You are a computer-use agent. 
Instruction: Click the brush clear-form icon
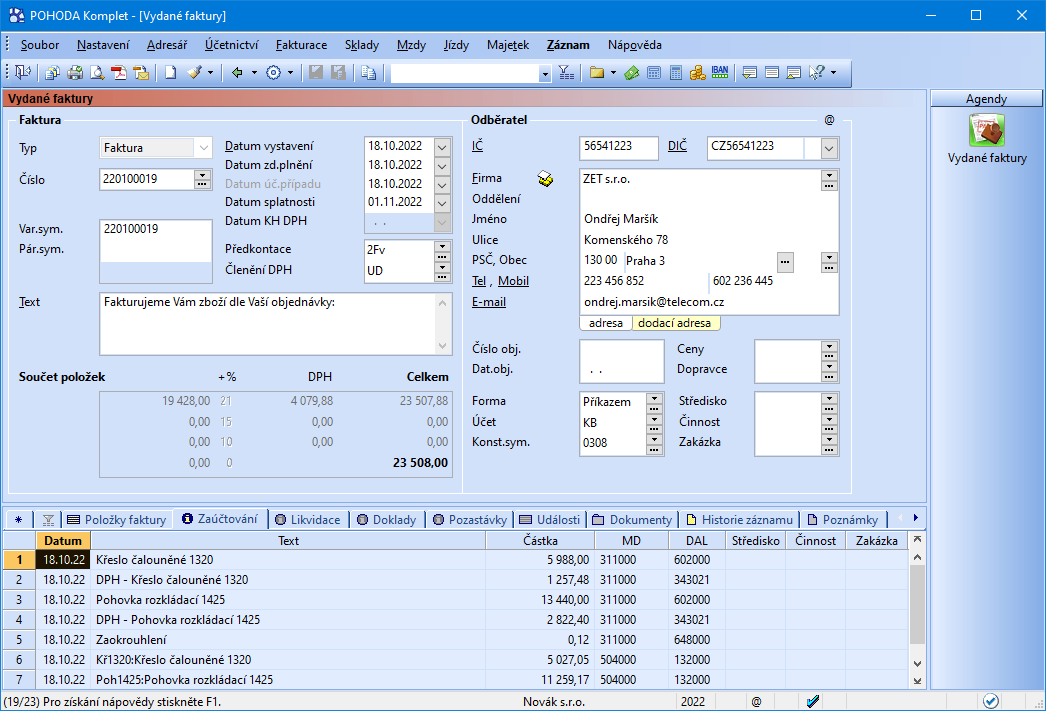194,73
